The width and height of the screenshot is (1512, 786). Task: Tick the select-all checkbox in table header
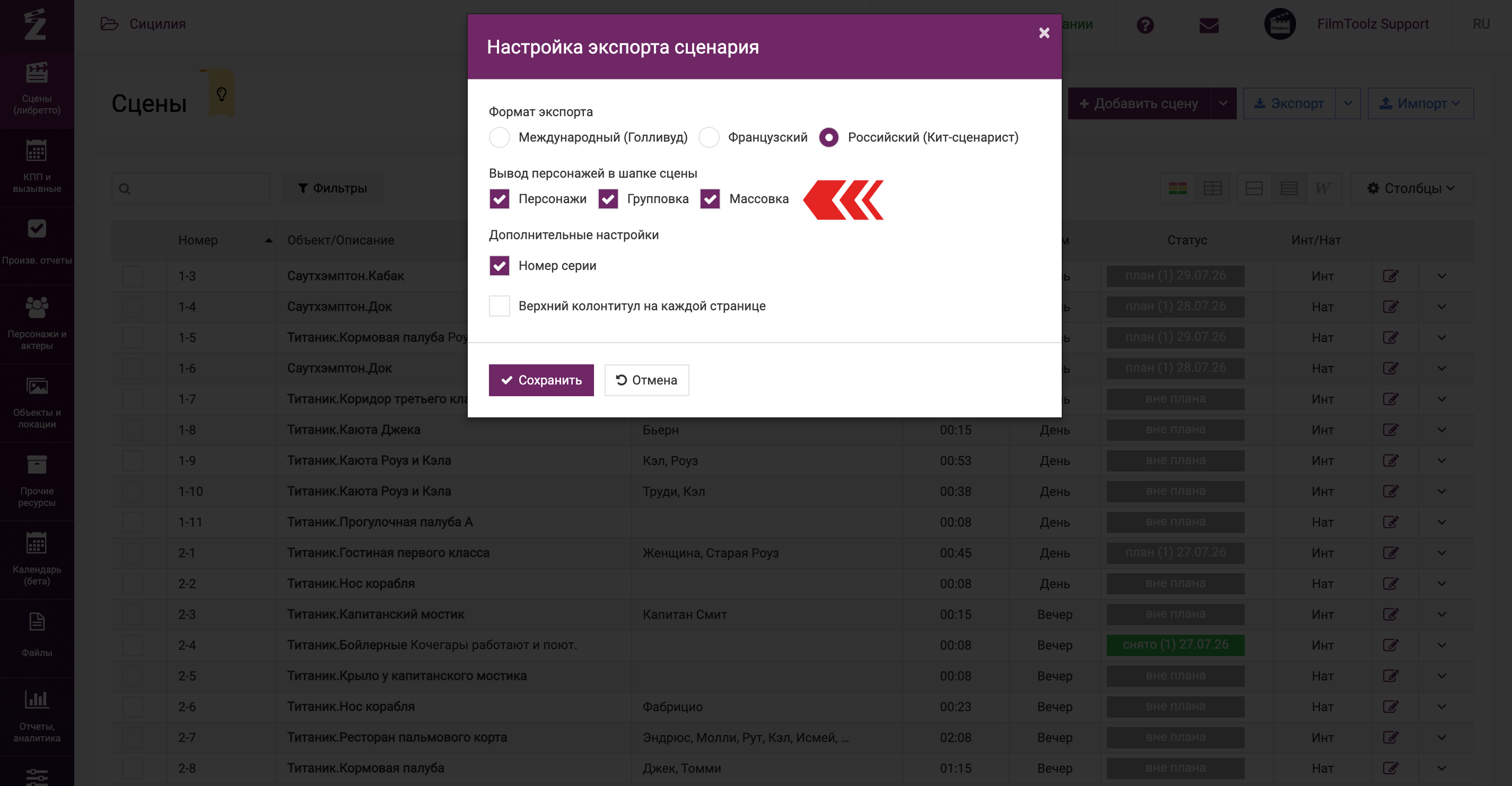click(133, 240)
